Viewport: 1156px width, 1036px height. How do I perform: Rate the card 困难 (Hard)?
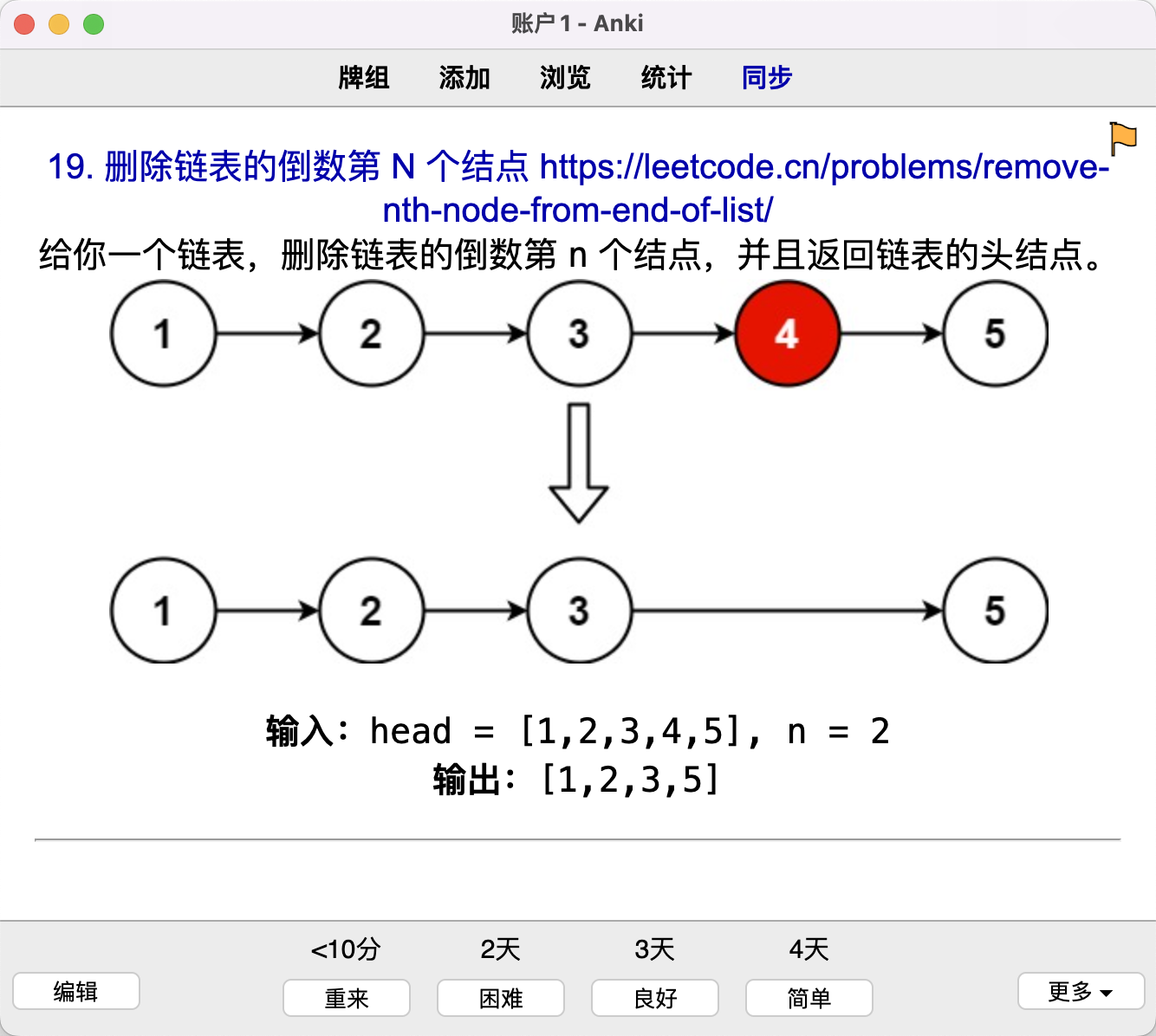[501, 998]
